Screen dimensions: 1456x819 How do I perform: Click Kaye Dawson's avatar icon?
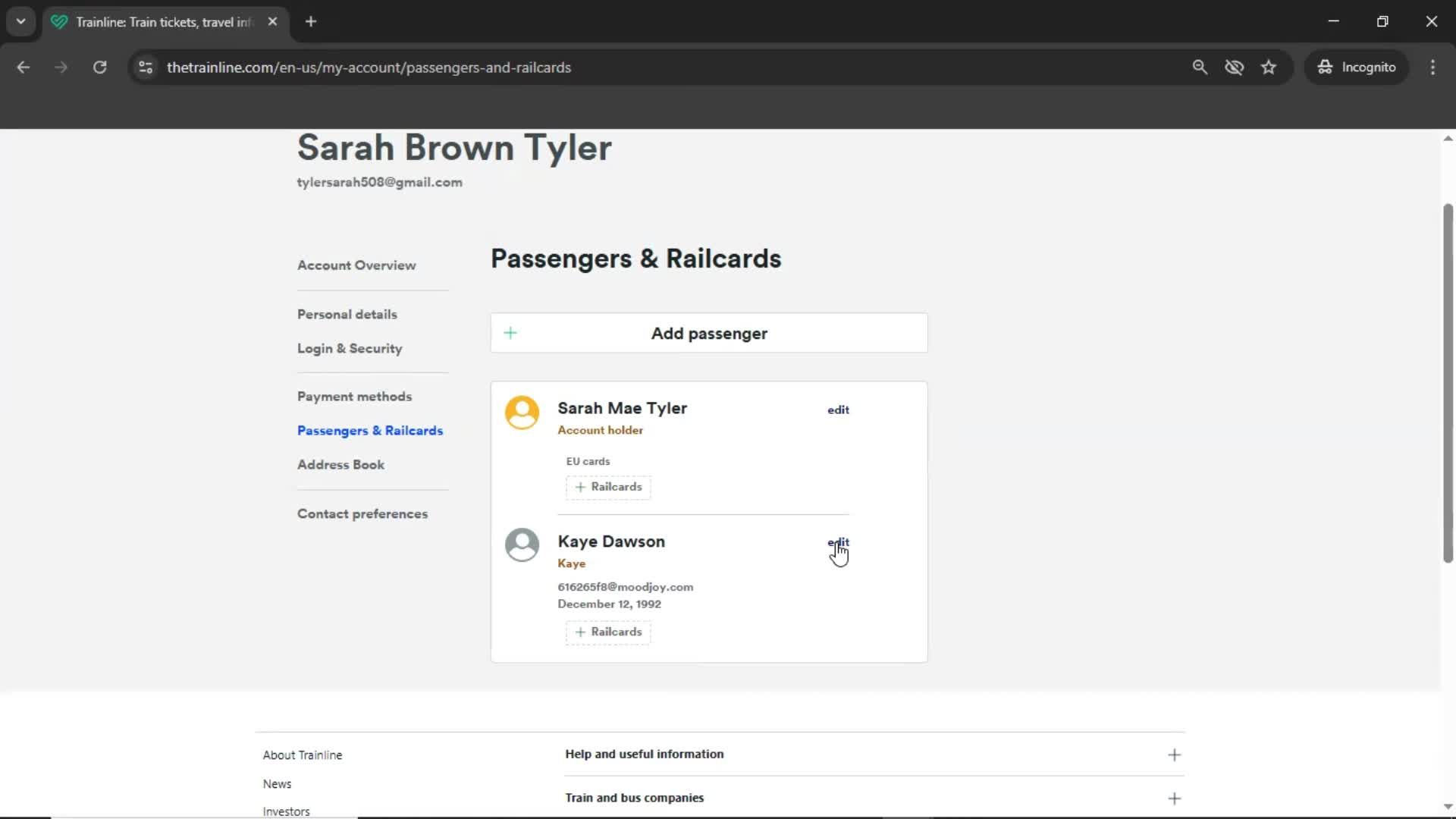522,544
